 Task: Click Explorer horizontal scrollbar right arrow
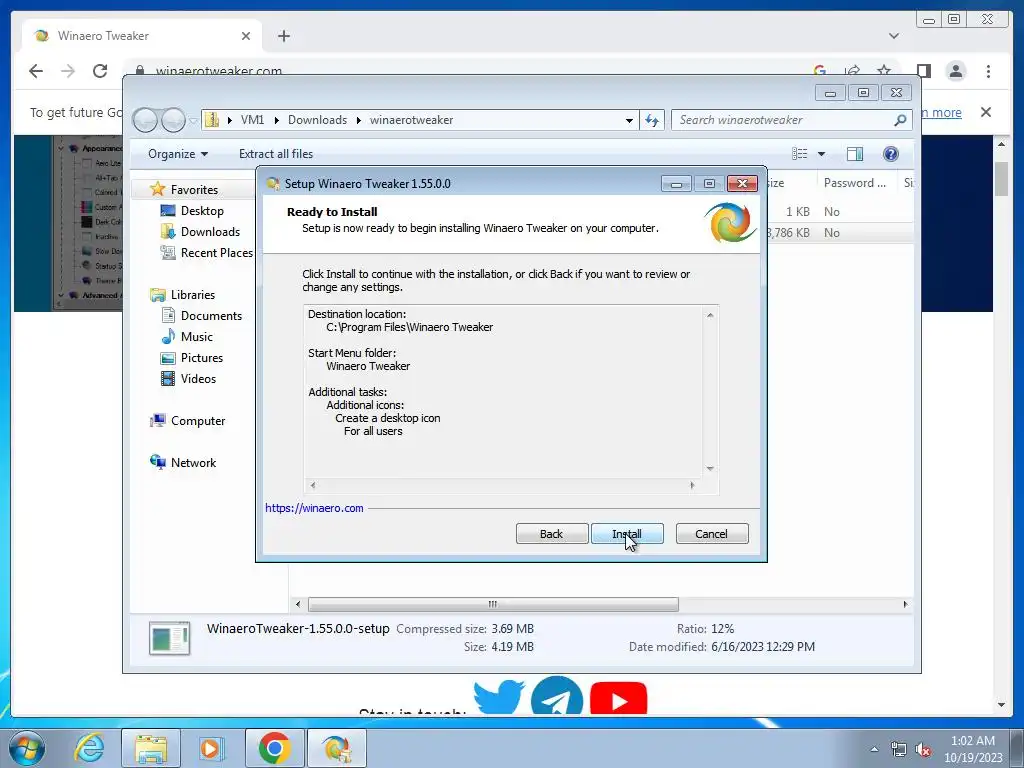(905, 604)
